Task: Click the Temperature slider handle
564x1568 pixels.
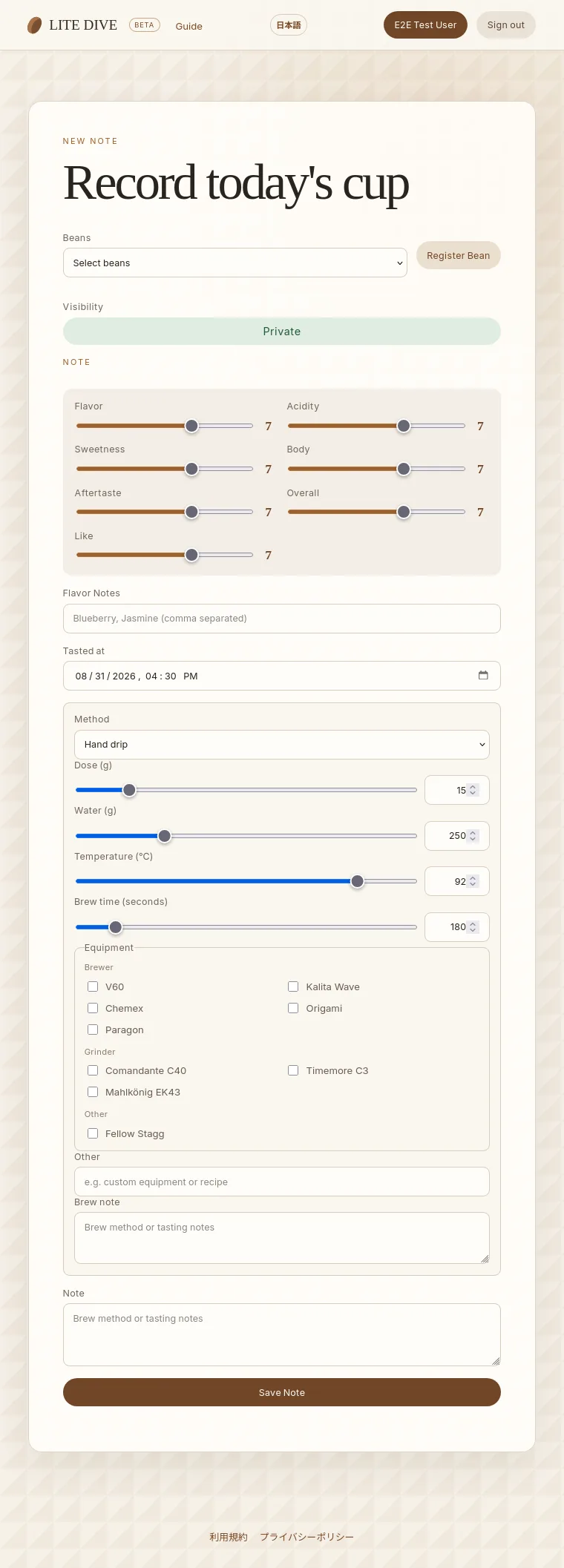Action: pyautogui.click(x=358, y=881)
